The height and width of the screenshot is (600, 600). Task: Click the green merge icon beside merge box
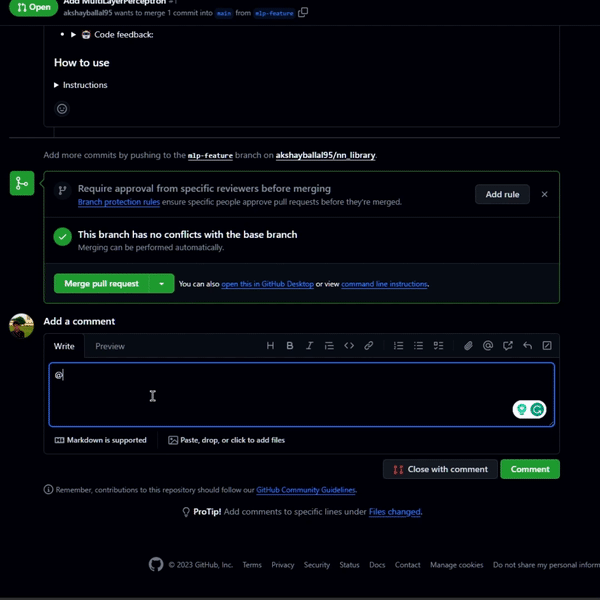(x=22, y=183)
